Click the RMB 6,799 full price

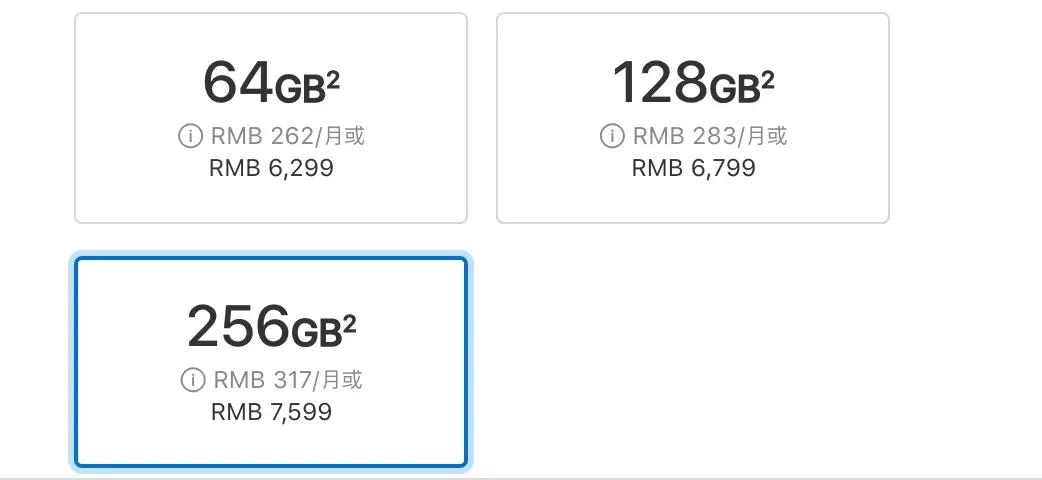point(693,168)
